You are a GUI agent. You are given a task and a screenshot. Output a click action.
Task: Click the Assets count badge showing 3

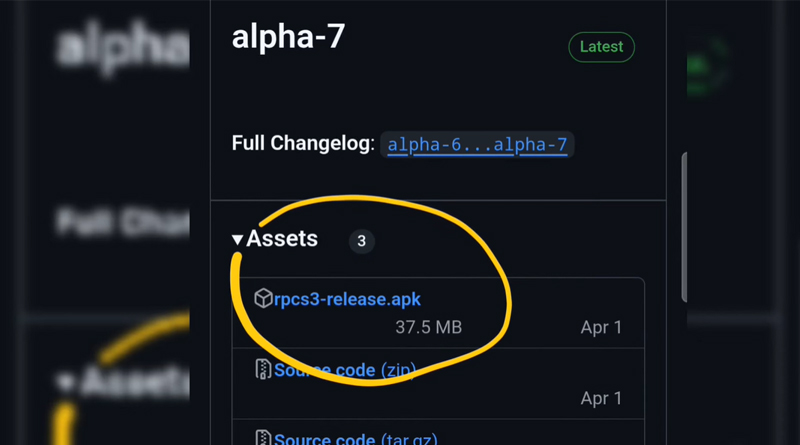click(x=362, y=241)
